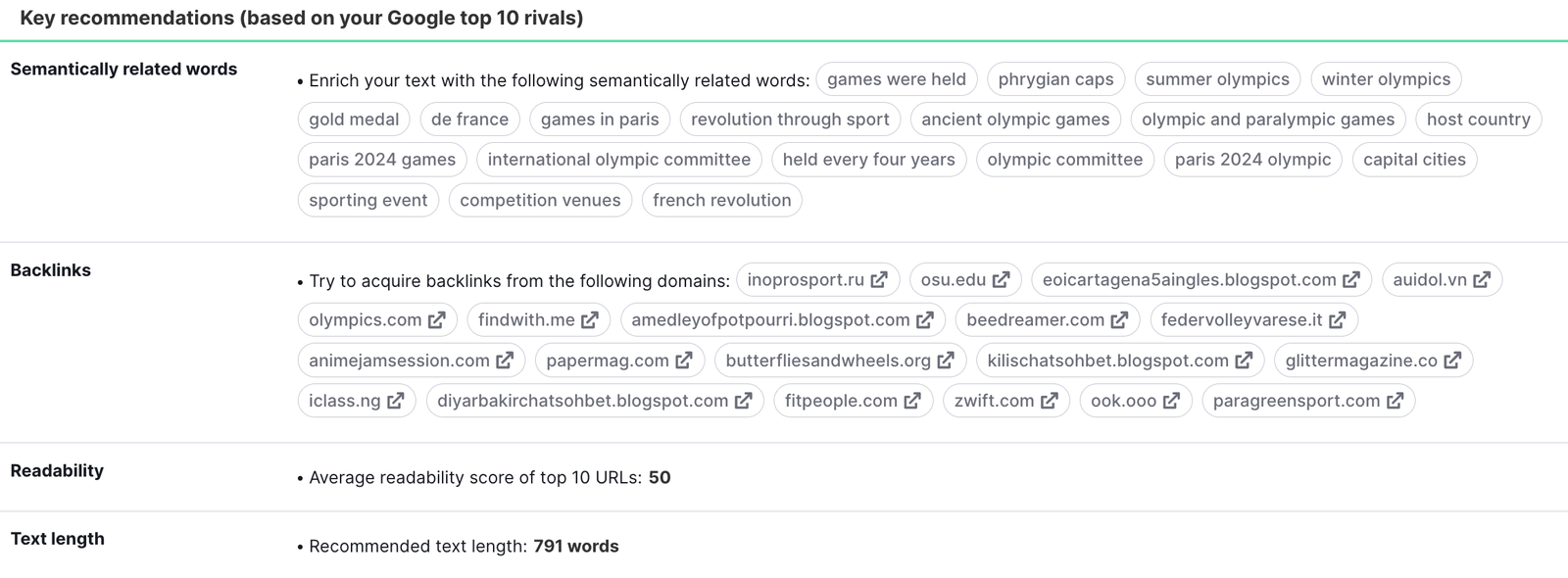1568x578 pixels.
Task: Open external link icon next to findwith.me
Action: click(x=589, y=319)
